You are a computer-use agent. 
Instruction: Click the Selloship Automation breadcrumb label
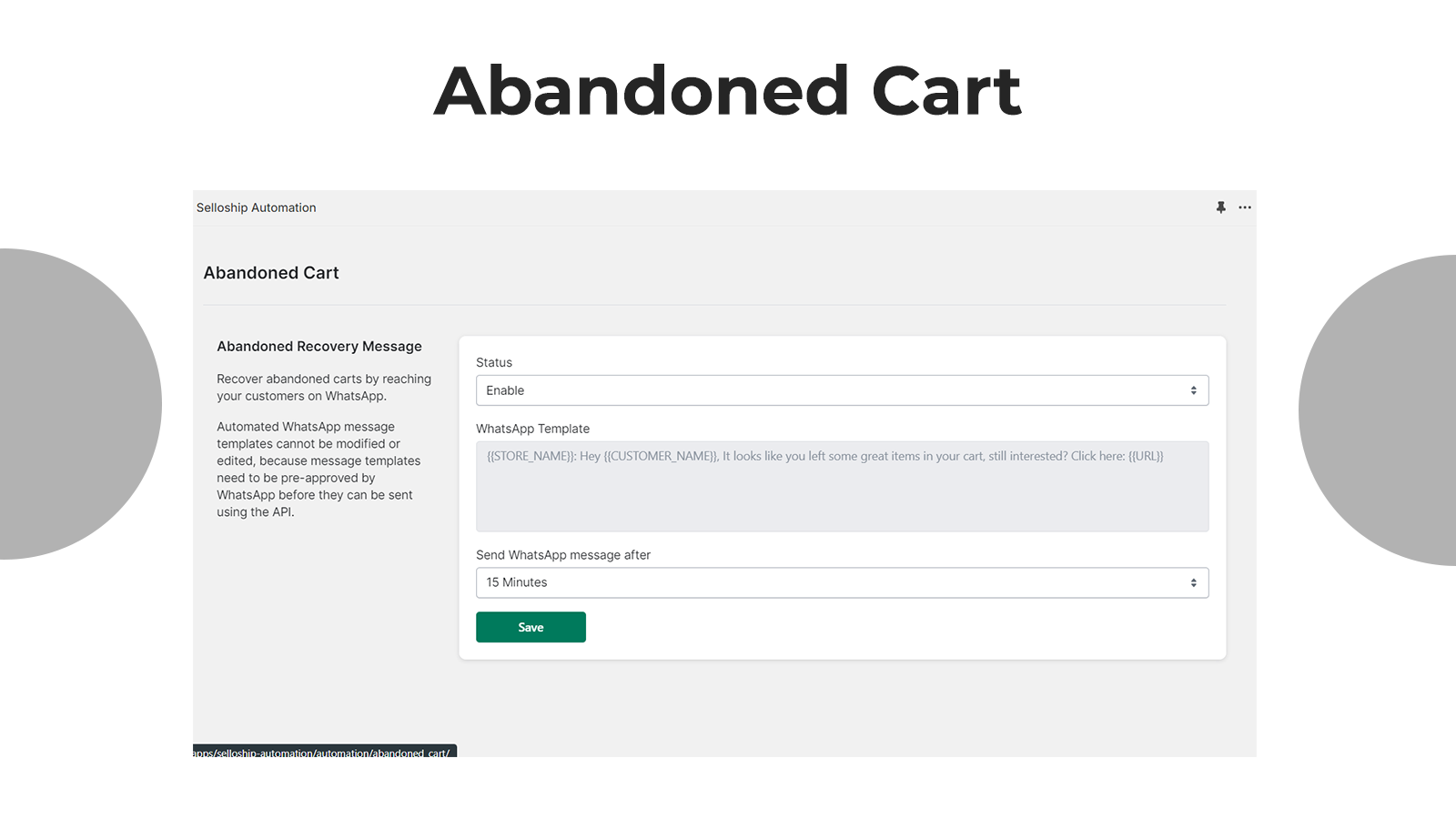(x=256, y=207)
